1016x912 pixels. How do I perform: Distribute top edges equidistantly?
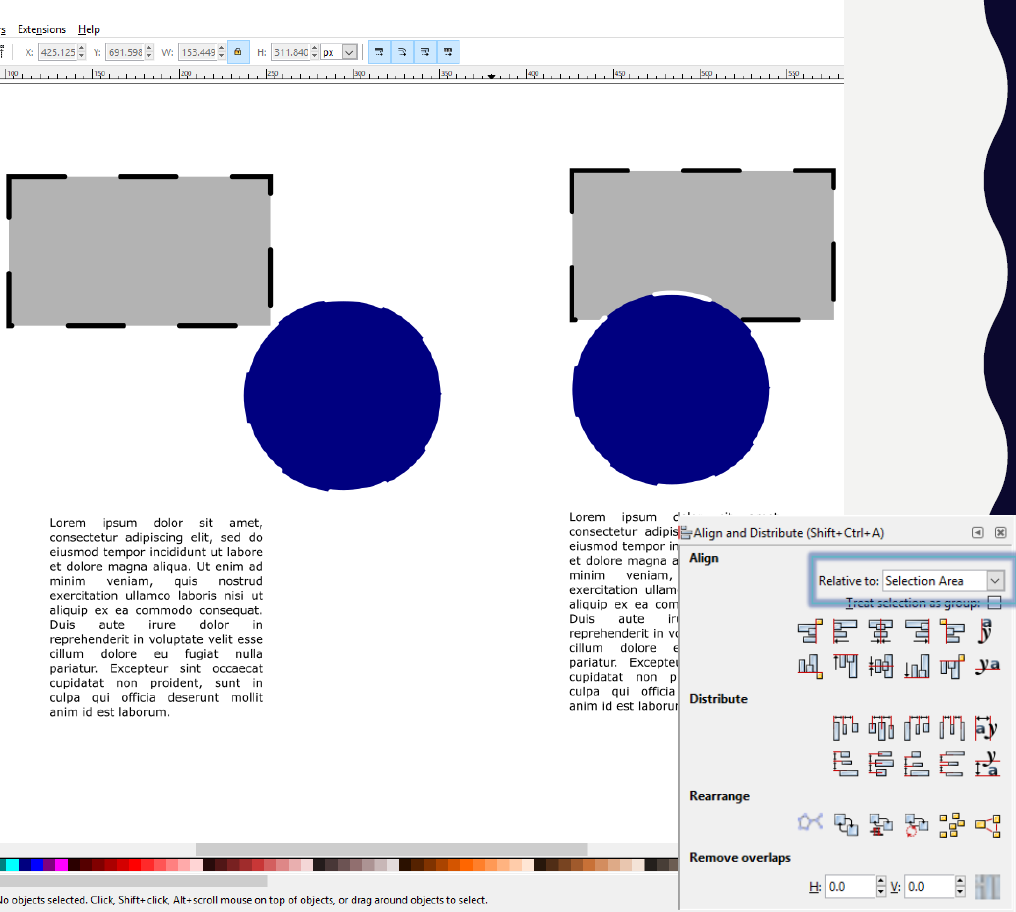[845, 764]
